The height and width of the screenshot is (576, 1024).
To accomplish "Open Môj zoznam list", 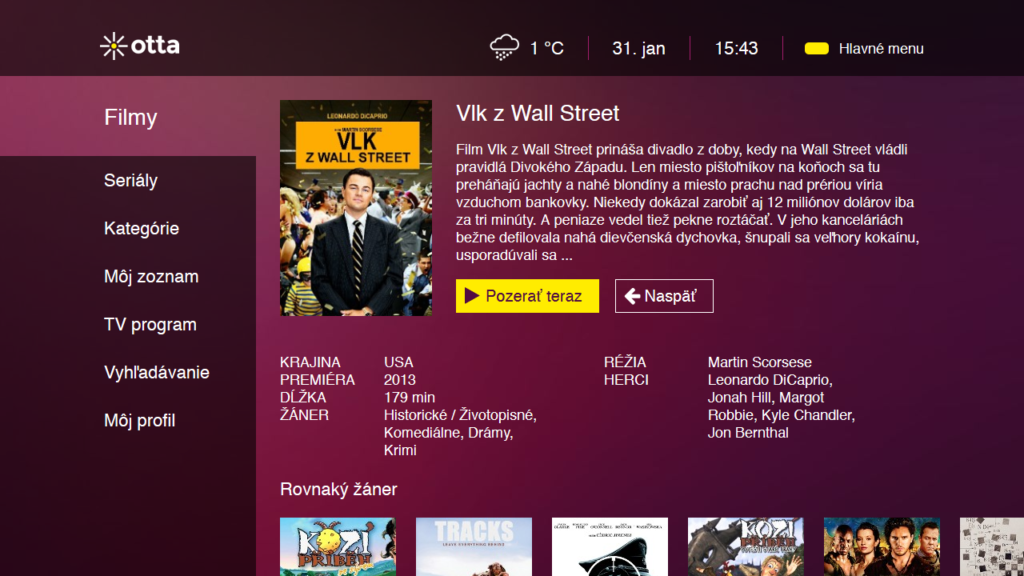I will (x=151, y=276).
